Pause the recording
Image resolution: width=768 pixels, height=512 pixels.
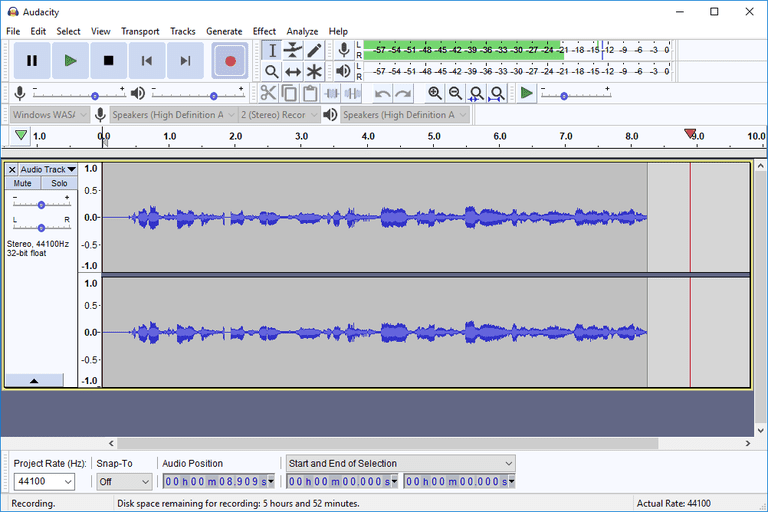(32, 61)
